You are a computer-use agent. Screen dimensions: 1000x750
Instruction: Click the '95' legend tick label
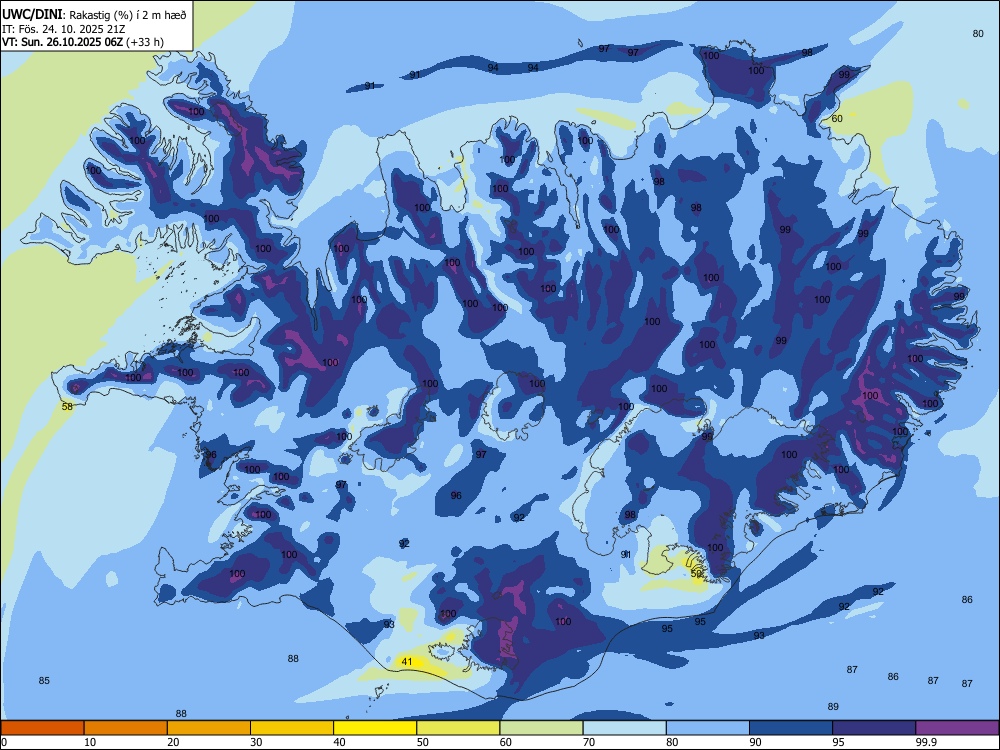[x=838, y=742]
